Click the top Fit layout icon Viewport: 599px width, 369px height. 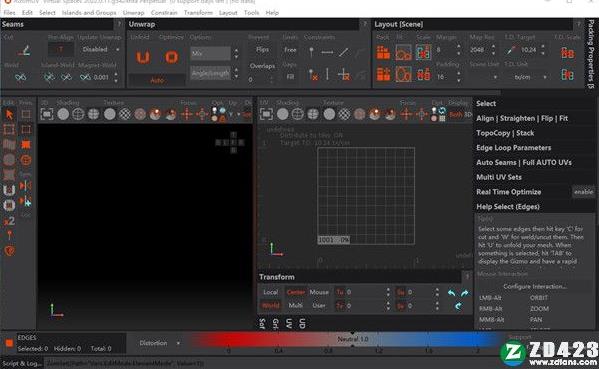click(x=403, y=52)
